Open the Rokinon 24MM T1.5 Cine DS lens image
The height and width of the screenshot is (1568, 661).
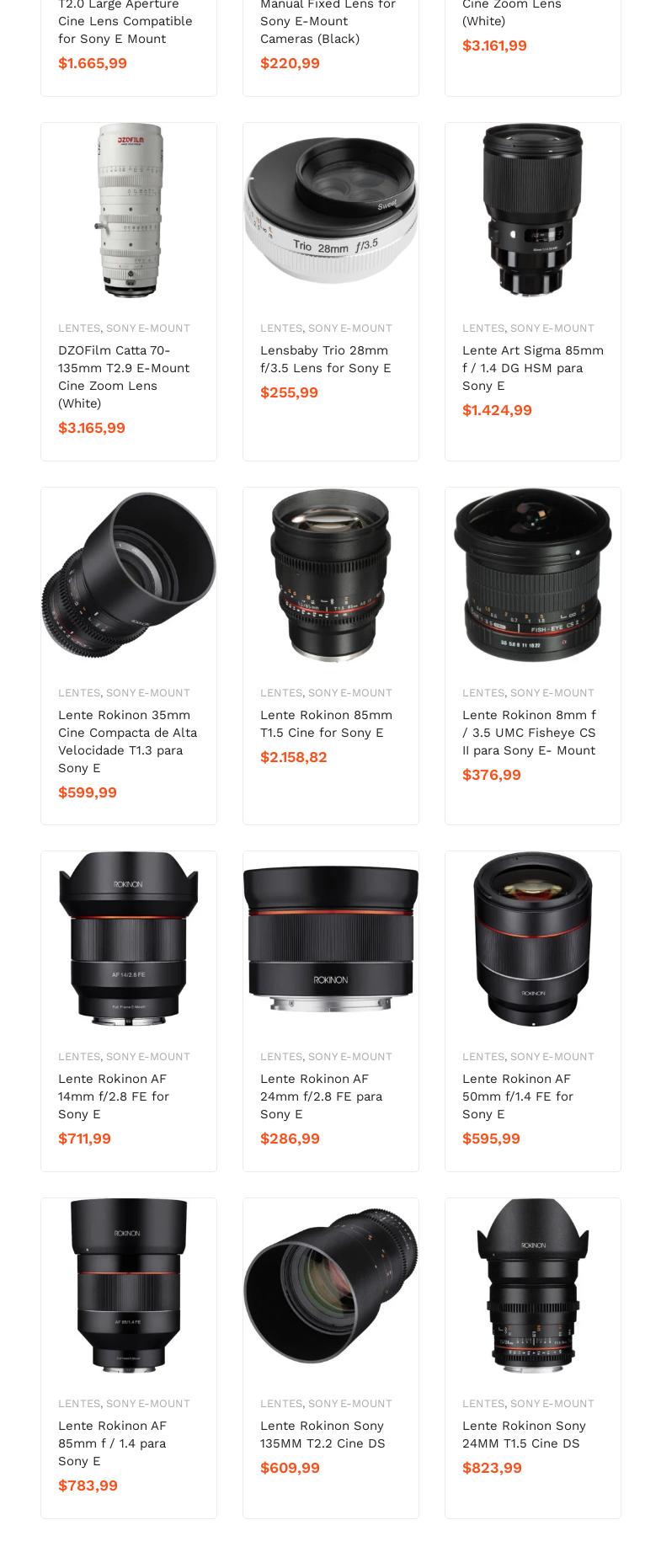pos(533,1286)
